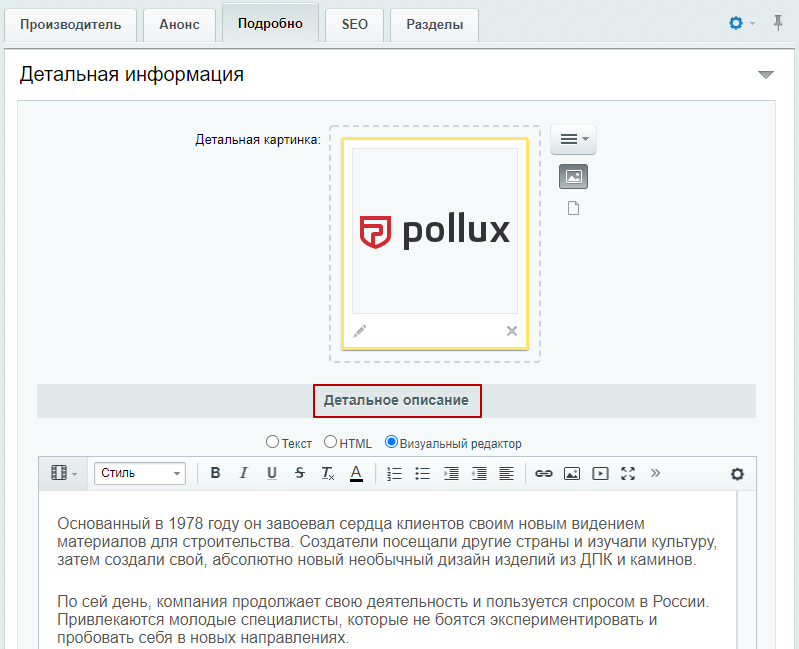Open the Производитель tab
This screenshot has width=799, height=649.
click(70, 24)
